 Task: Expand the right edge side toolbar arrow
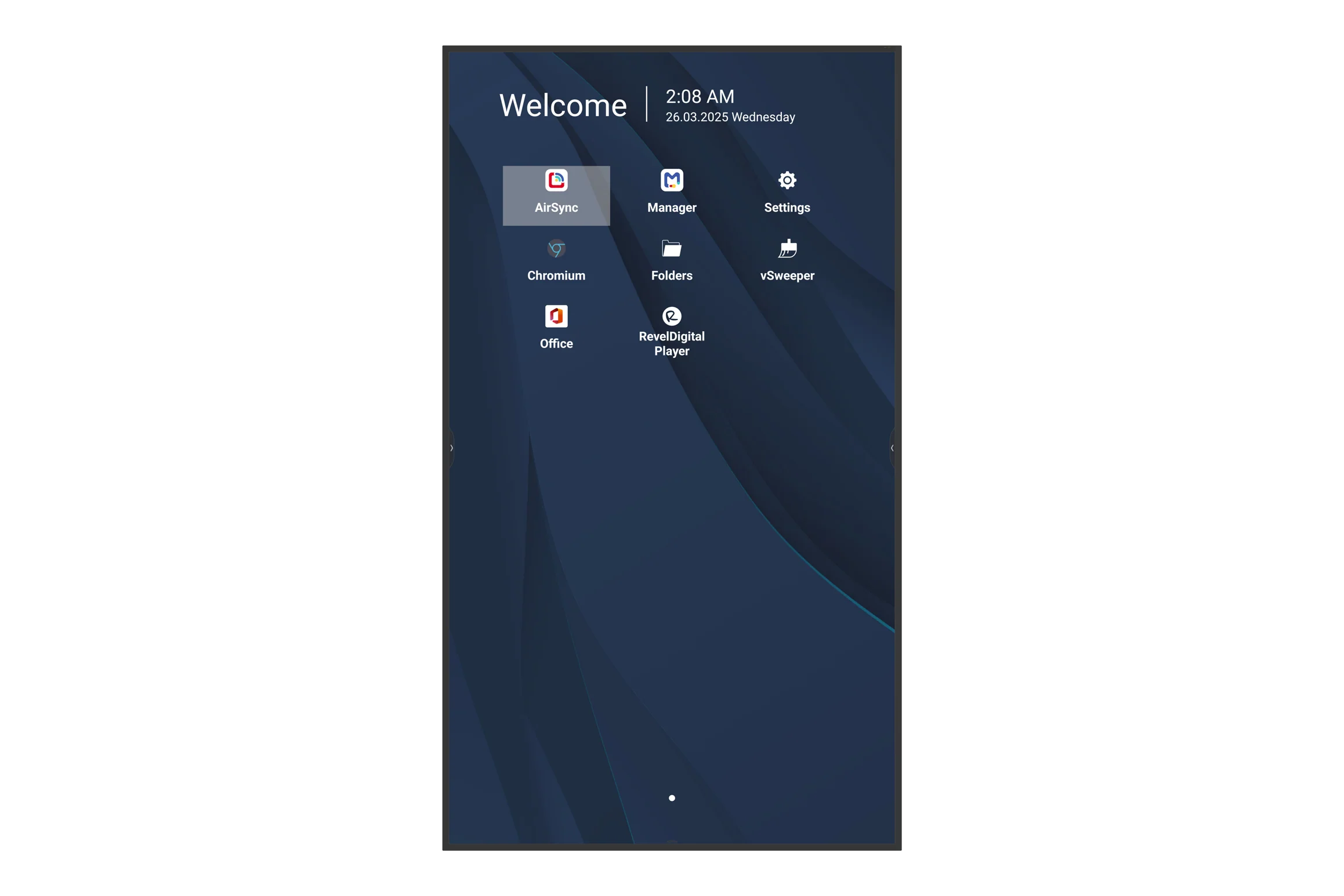point(892,448)
